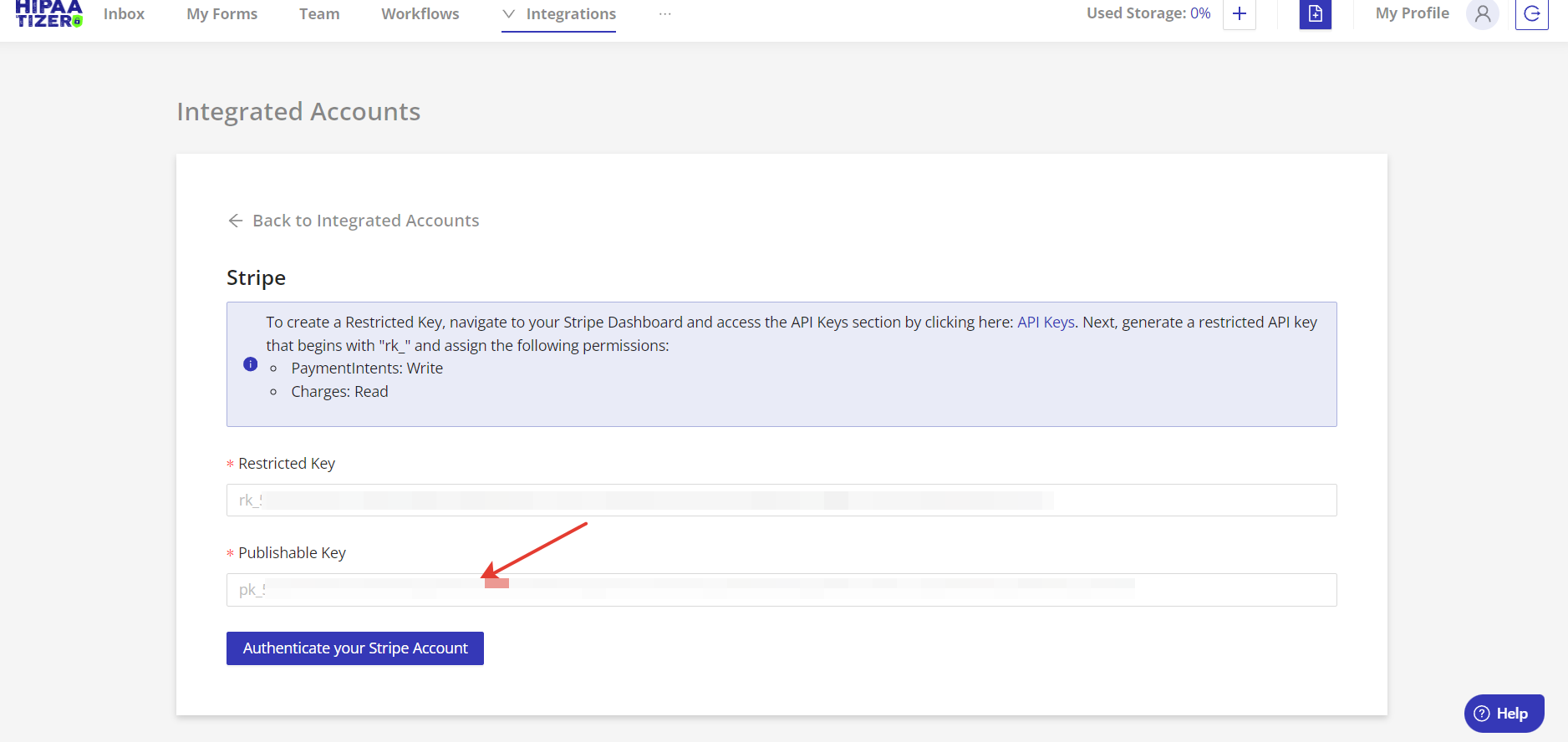Navigate to Workflows
1568x742 pixels.
[420, 14]
